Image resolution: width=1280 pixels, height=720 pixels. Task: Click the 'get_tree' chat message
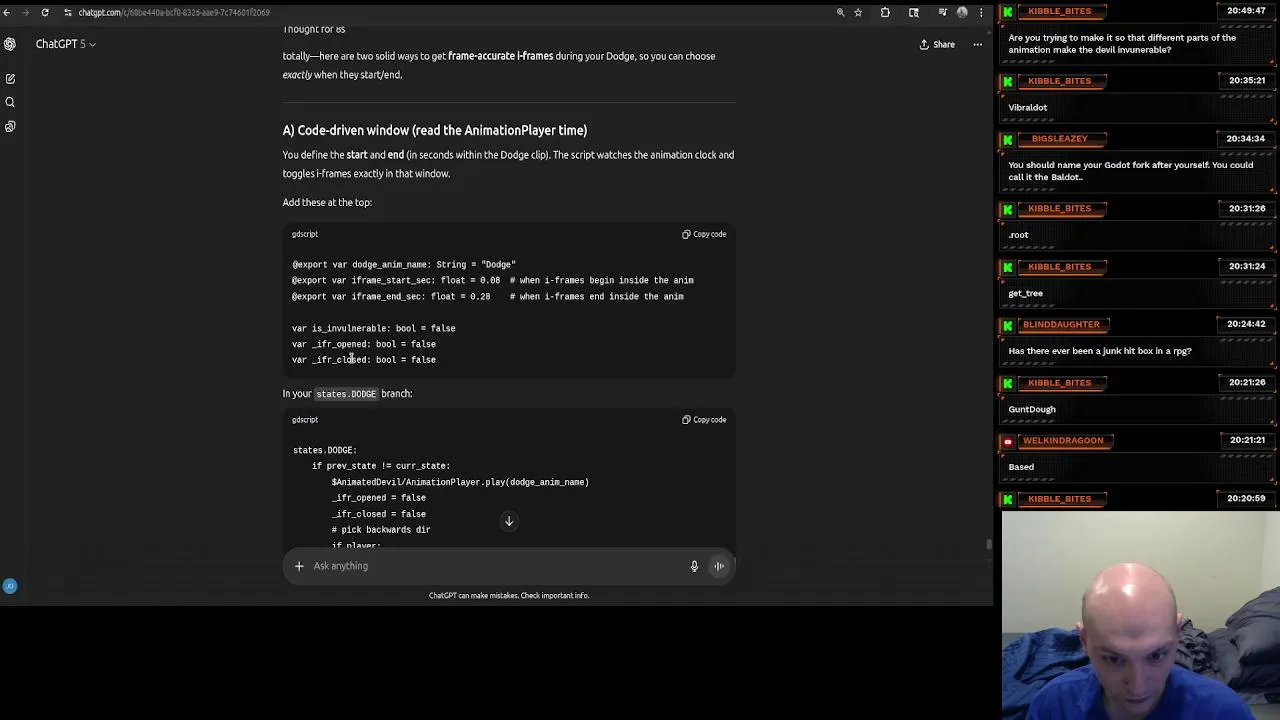[x=1026, y=294]
